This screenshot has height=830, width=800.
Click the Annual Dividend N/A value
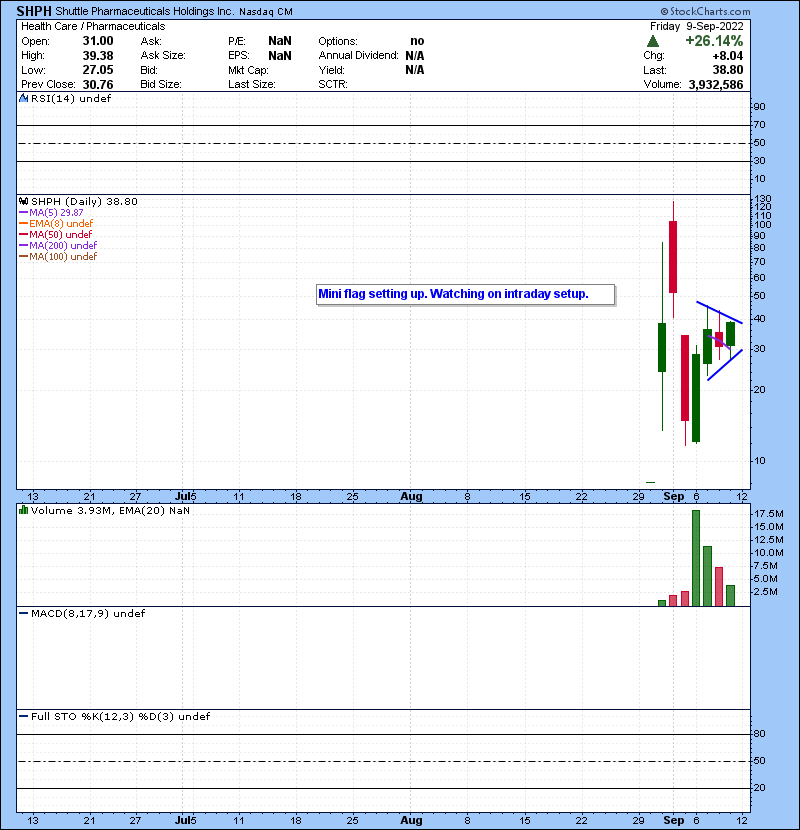415,56
